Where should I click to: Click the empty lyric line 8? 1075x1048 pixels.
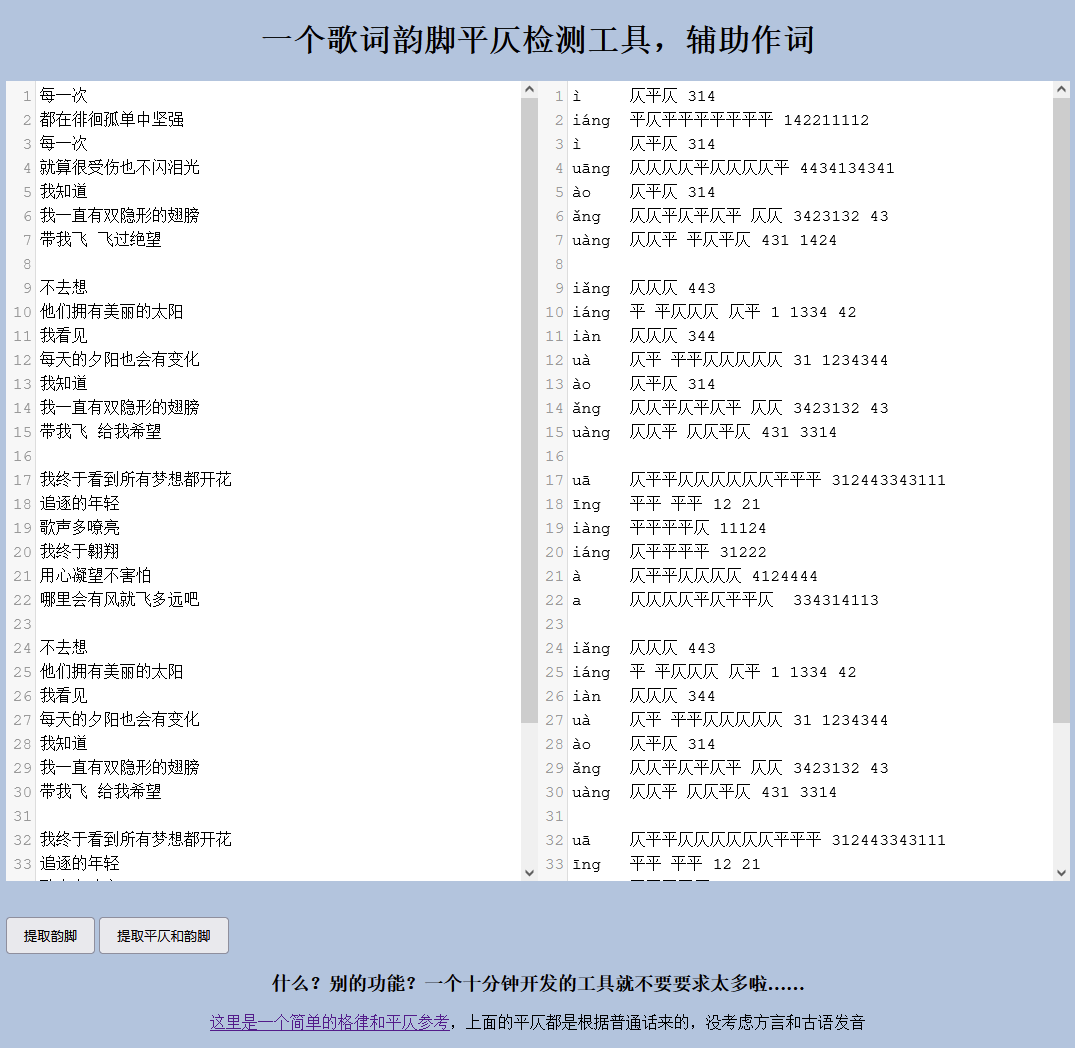pyautogui.click(x=100, y=263)
